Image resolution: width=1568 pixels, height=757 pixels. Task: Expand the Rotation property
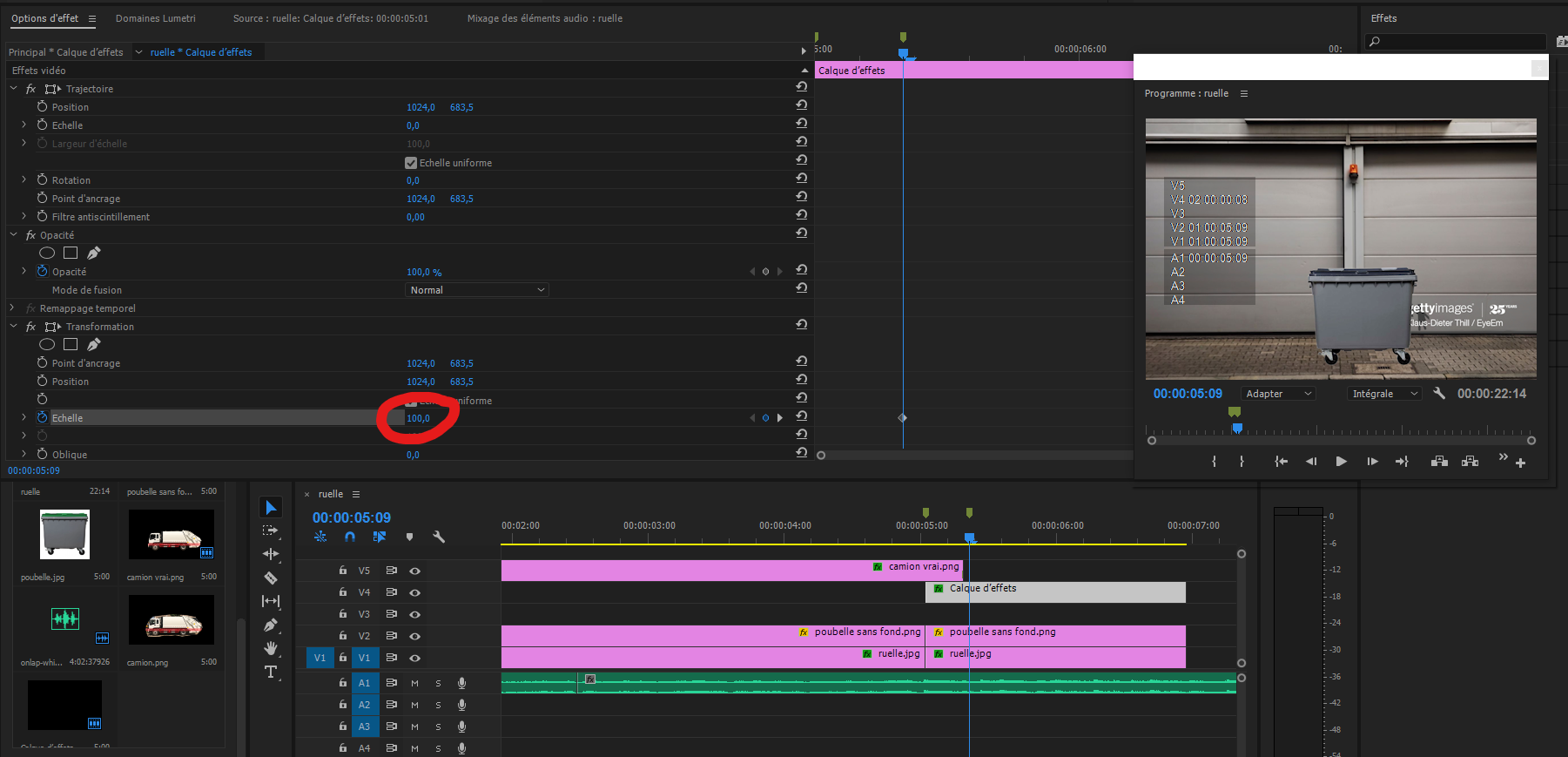click(24, 180)
